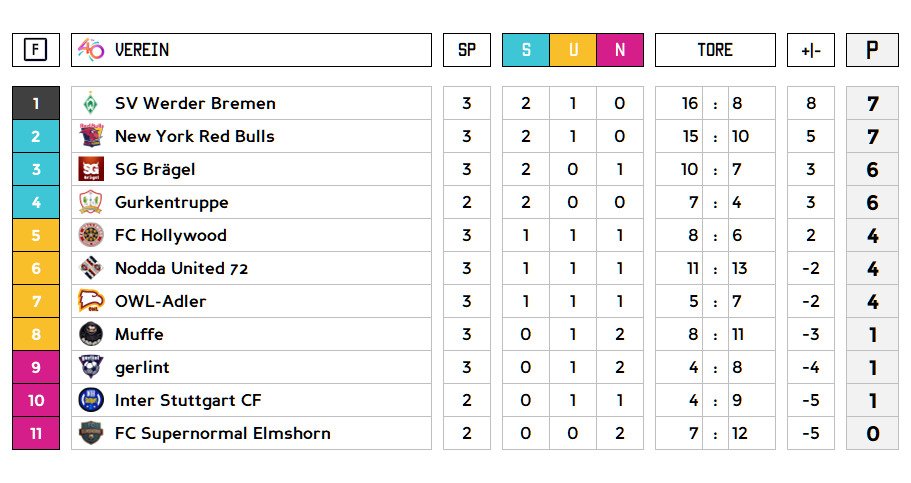Click the TORE column header
The height and width of the screenshot is (483, 911).
(715, 50)
